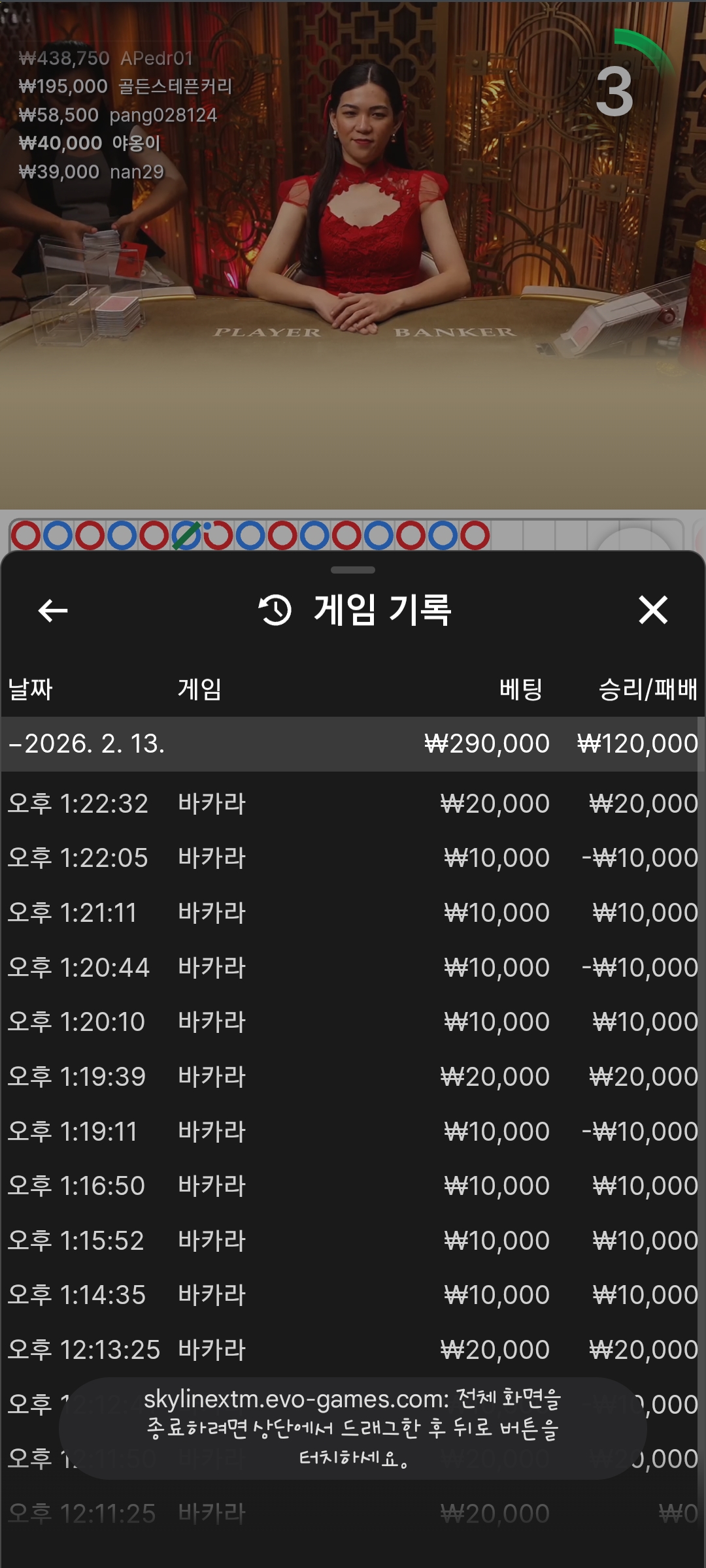Select the 오후 1:20:44 game row
This screenshot has height=1568, width=706.
pos(353,968)
